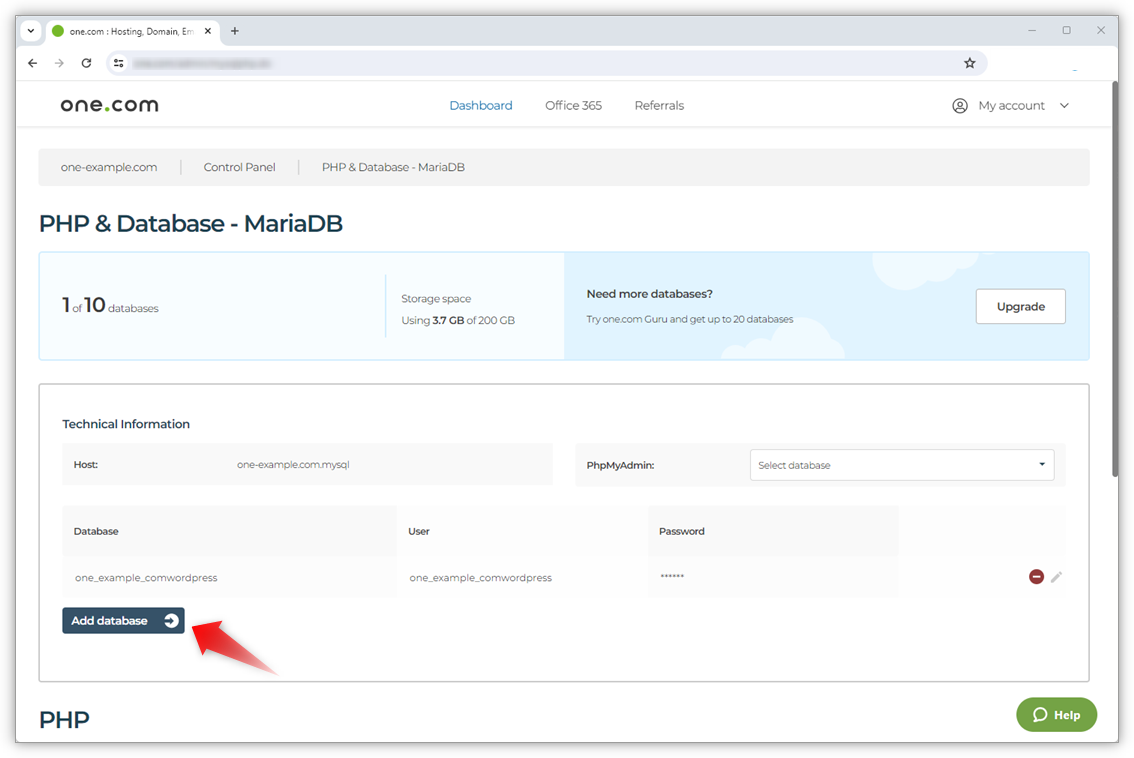Edit the database password with the pencil icon
The height and width of the screenshot is (758, 1134).
(x=1058, y=576)
